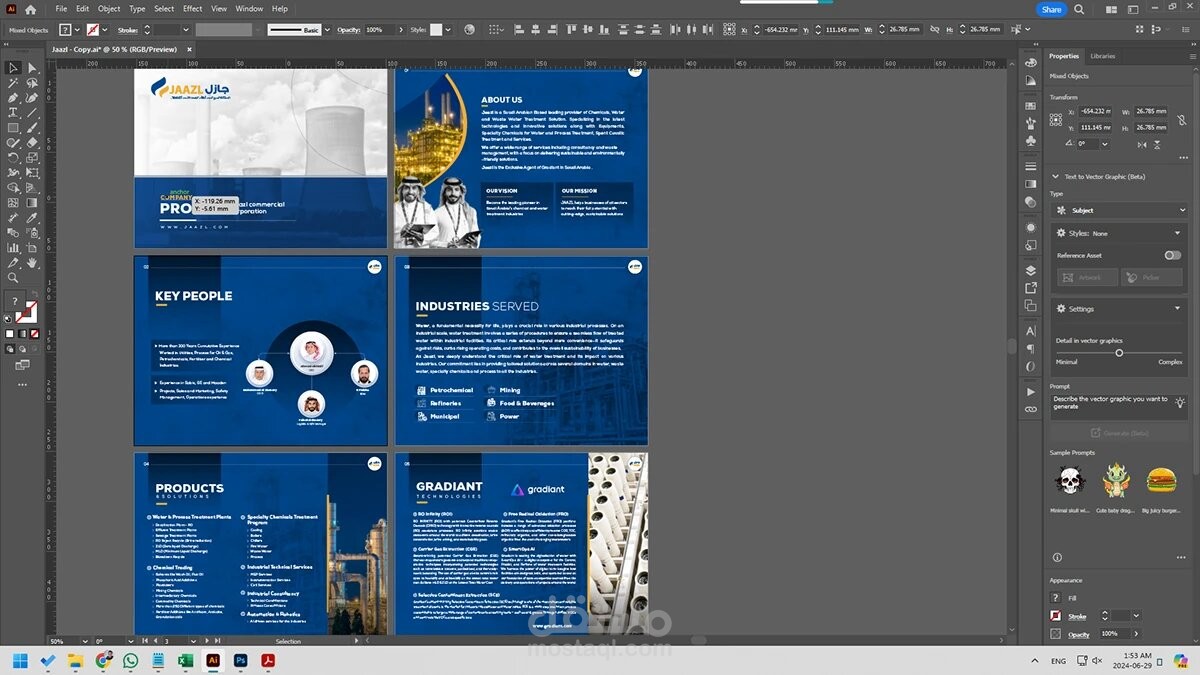Image resolution: width=1200 pixels, height=675 pixels.
Task: Set paint to None in toolbar
Action: (35, 334)
